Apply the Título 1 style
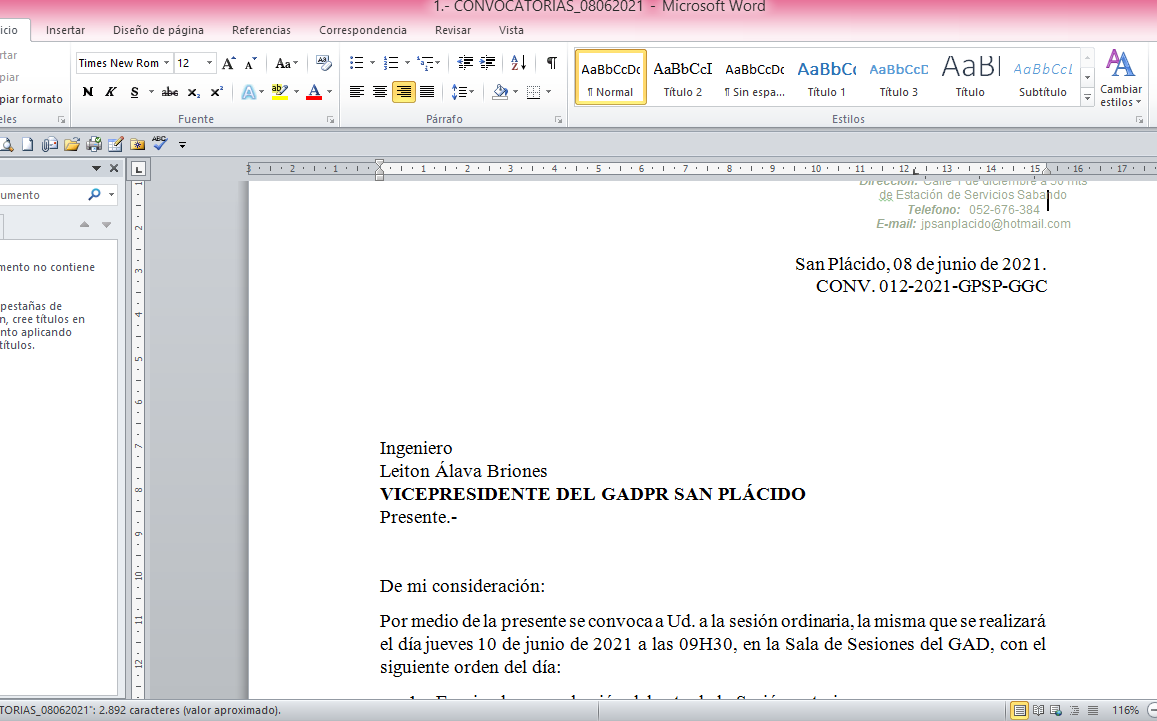Image resolution: width=1157 pixels, height=721 pixels. click(826, 77)
